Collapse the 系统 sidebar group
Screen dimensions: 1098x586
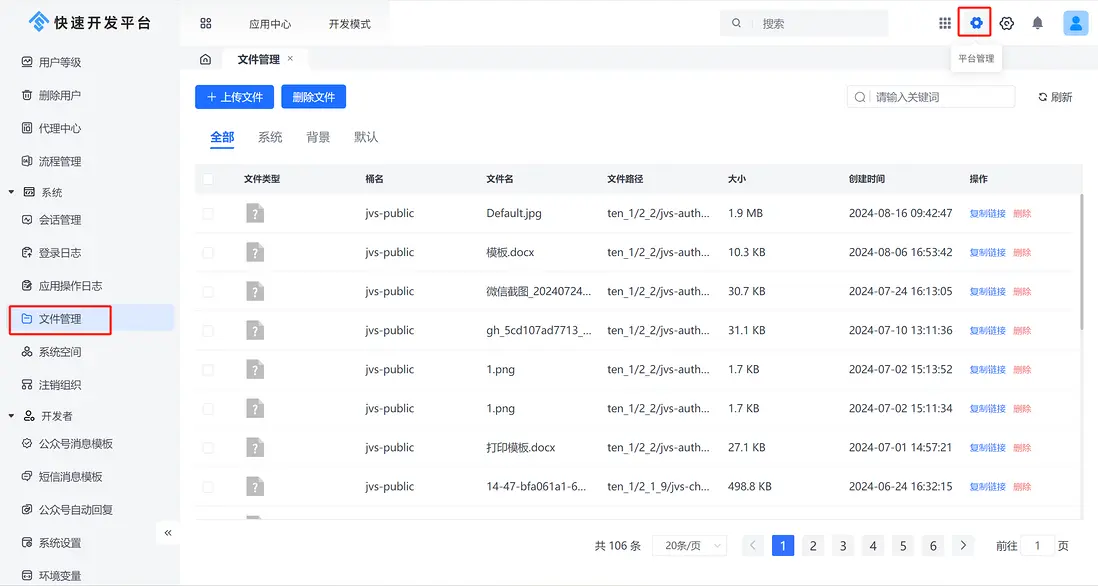[11, 192]
